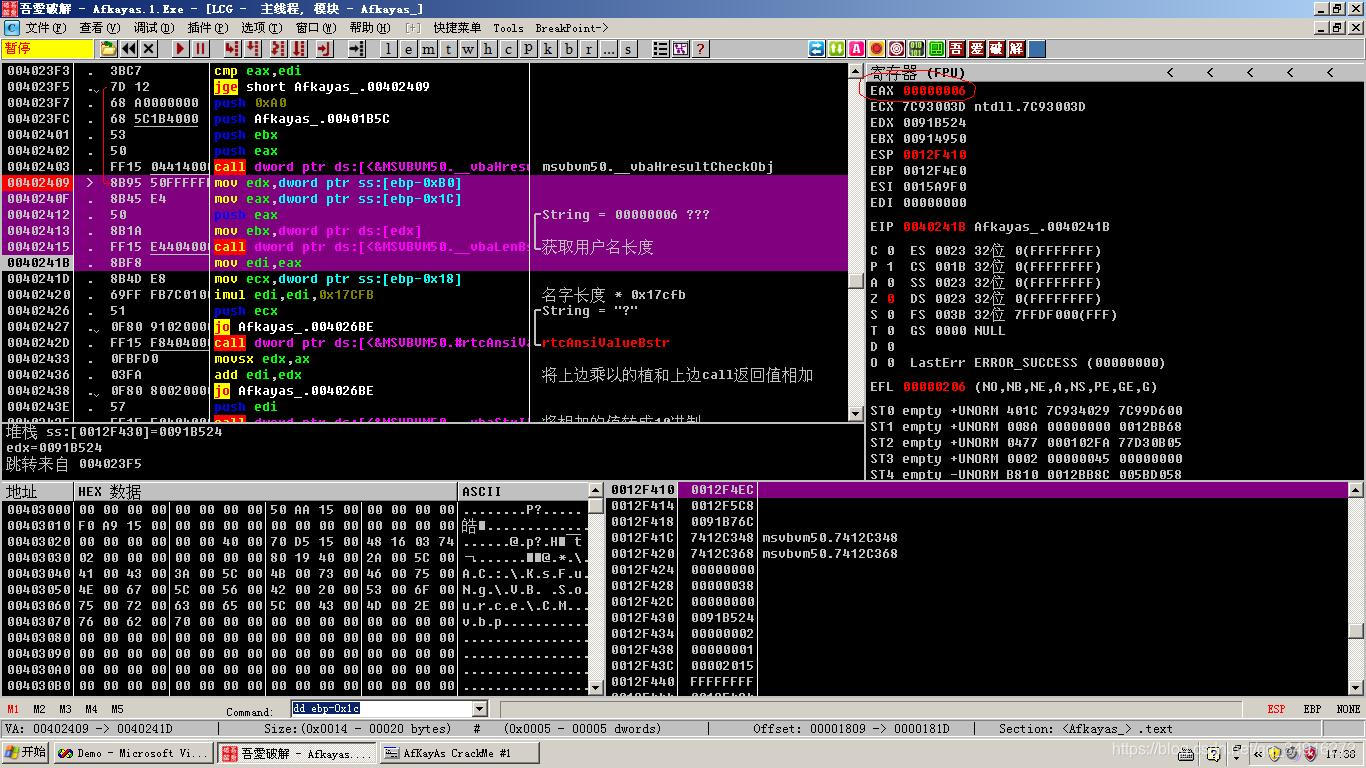Click the 寄存器 (FPU) registers header

(916, 72)
